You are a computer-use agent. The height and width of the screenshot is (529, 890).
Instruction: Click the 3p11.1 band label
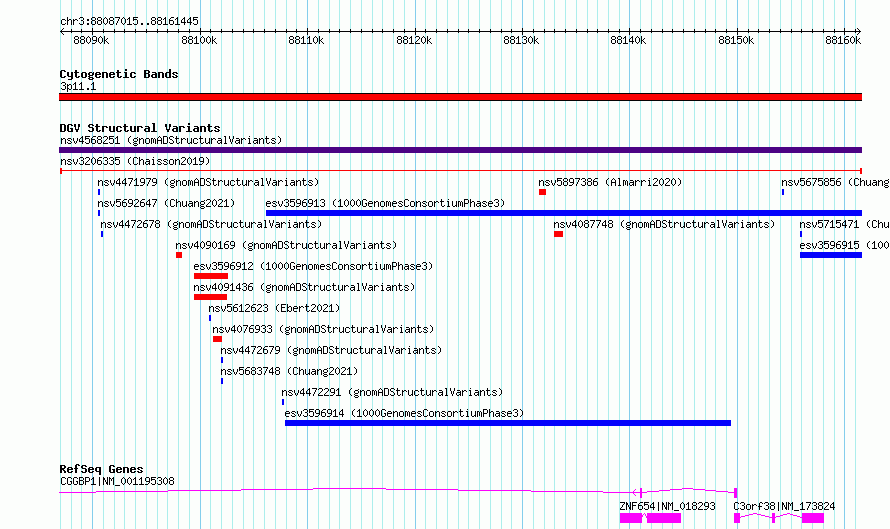(78, 87)
